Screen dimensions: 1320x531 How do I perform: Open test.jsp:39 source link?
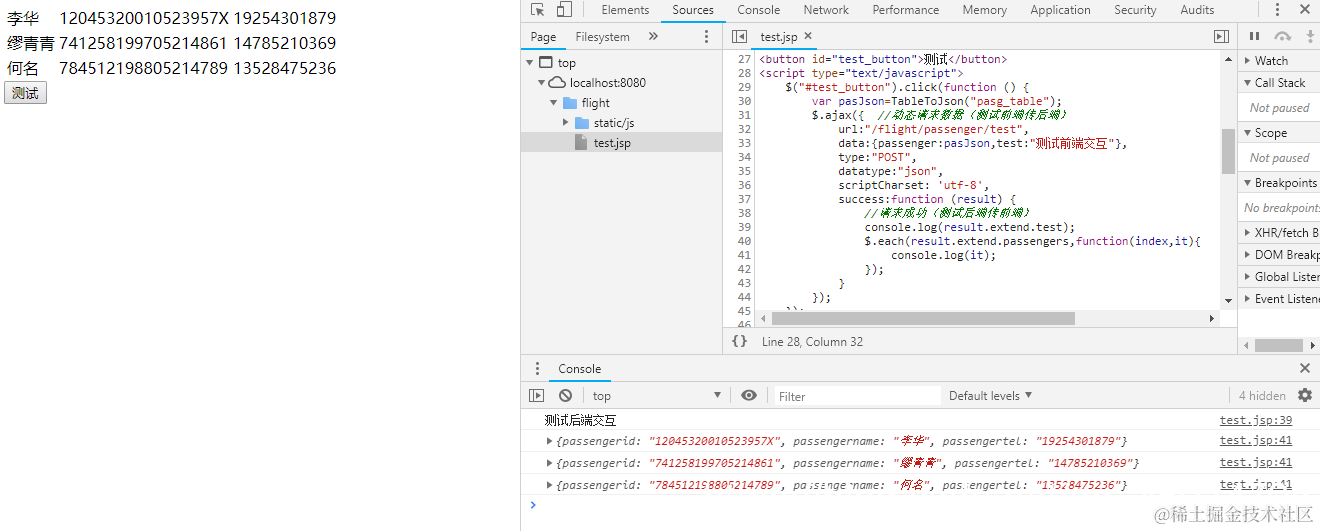1256,421
